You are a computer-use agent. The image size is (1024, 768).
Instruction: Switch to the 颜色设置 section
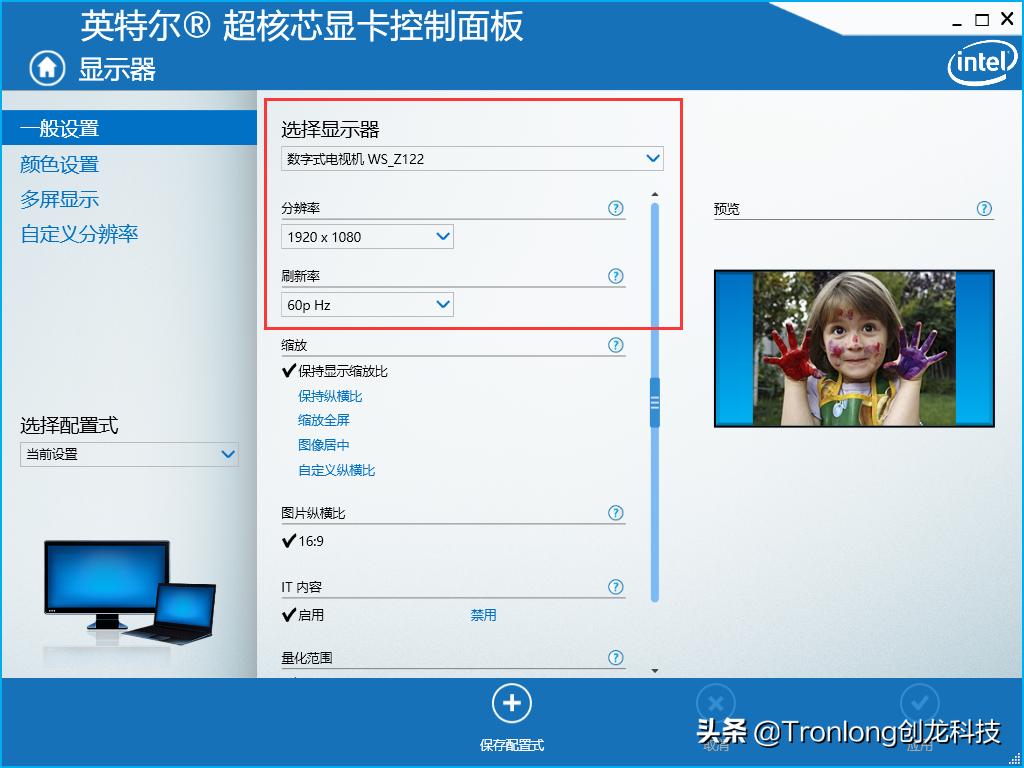pos(58,163)
